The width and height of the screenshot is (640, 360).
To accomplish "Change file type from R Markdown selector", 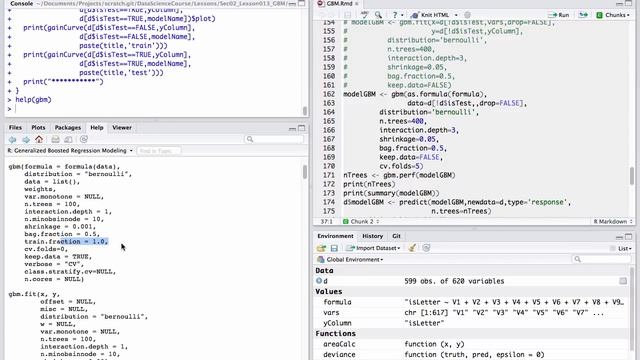I will 613,222.
